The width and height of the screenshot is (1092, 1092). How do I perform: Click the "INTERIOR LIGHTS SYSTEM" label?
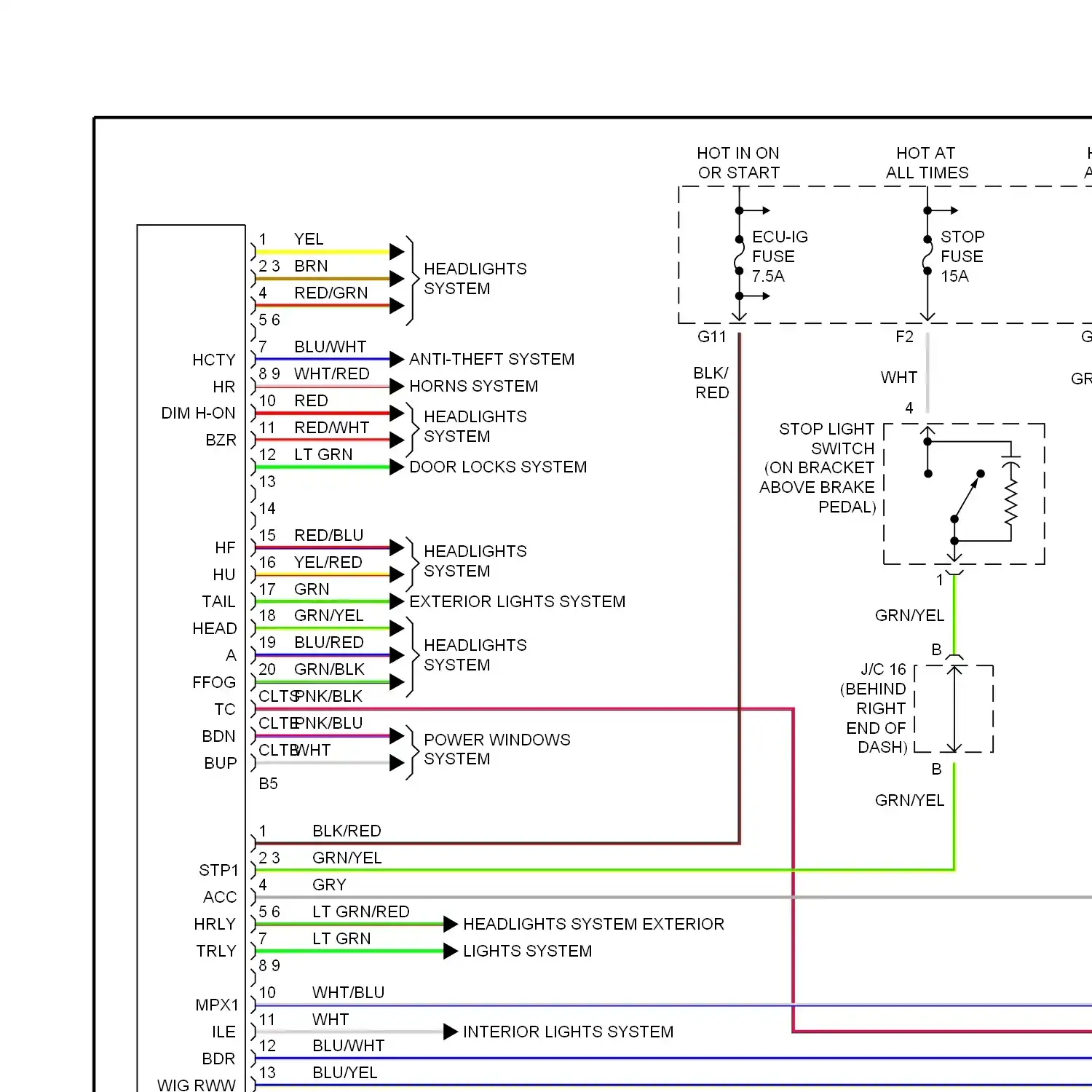pyautogui.click(x=568, y=1032)
